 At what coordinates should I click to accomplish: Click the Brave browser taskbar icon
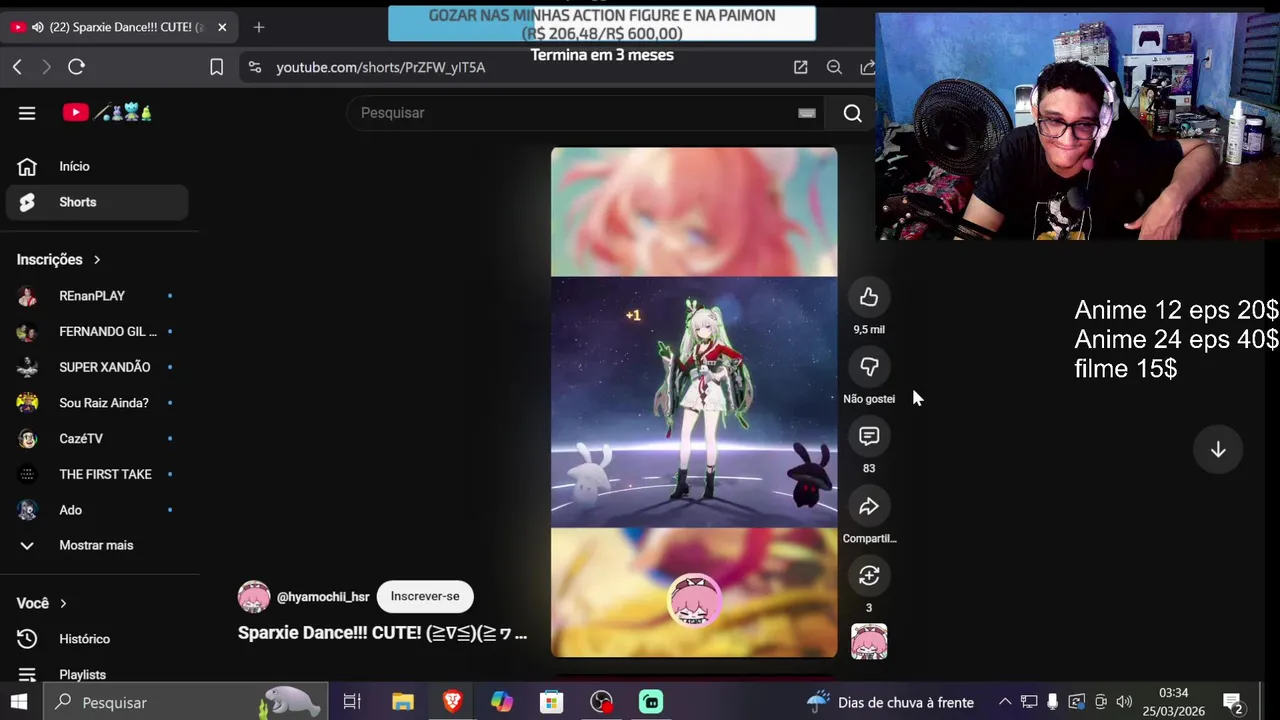(452, 702)
